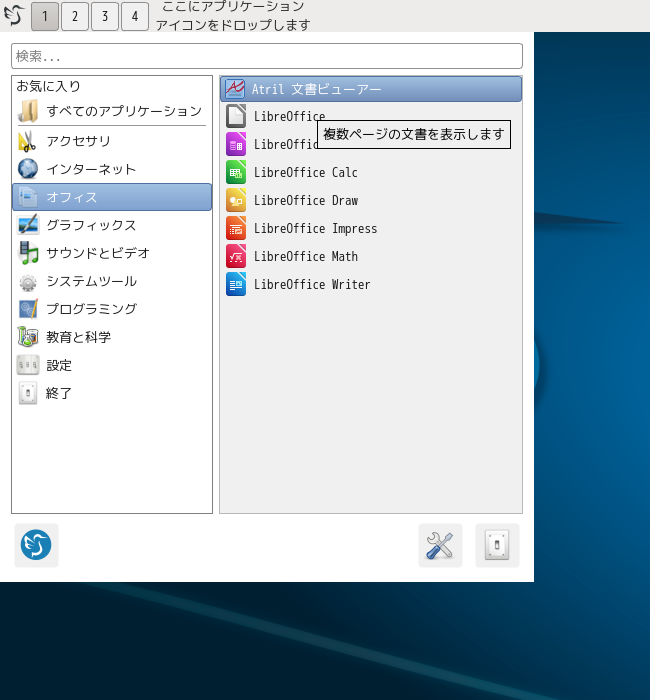Select the お気に入り favorites entry
This screenshot has width=650, height=700.
(x=112, y=86)
